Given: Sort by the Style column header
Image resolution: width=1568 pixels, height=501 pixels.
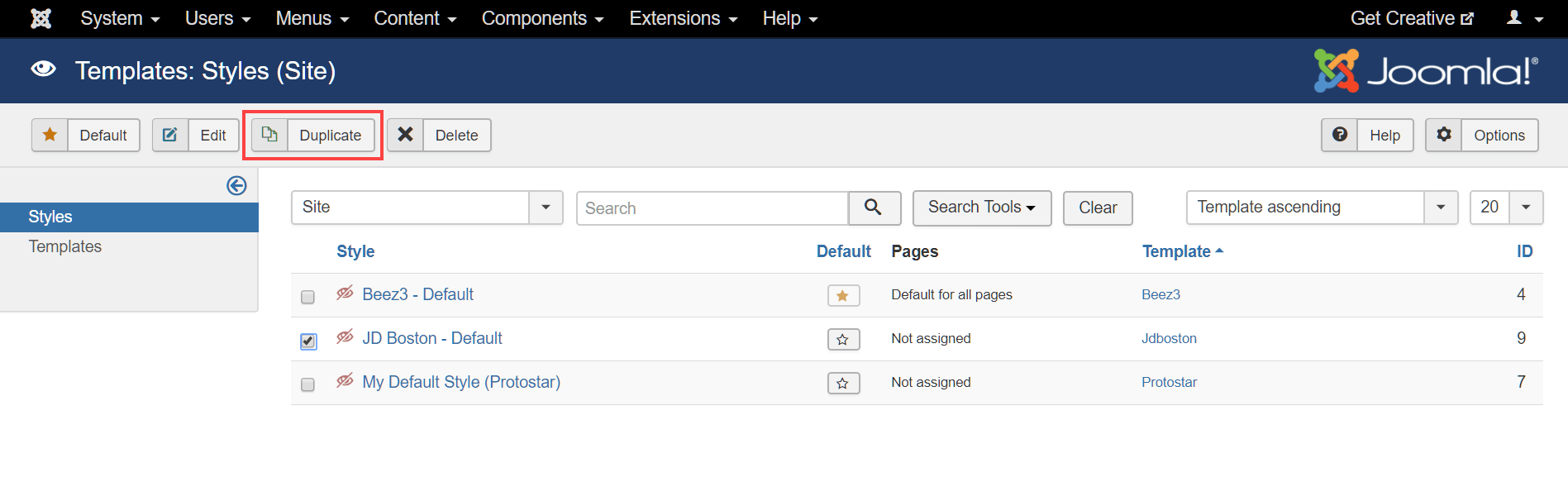Looking at the screenshot, I should tap(355, 251).
